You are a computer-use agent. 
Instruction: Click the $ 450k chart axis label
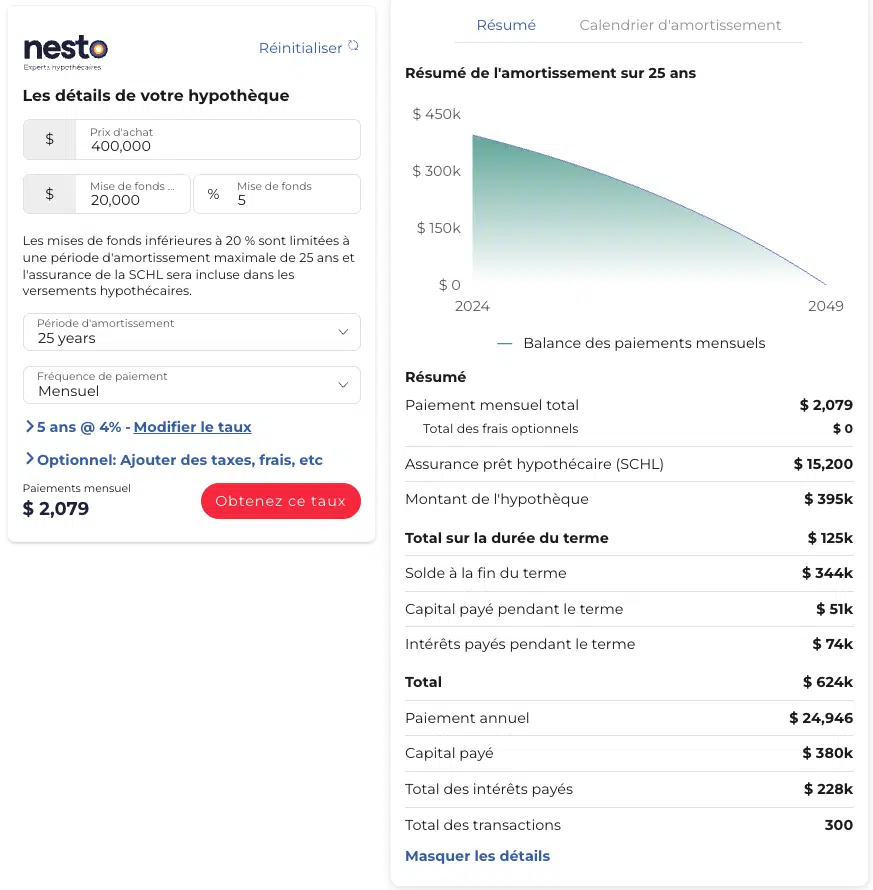pyautogui.click(x=436, y=114)
